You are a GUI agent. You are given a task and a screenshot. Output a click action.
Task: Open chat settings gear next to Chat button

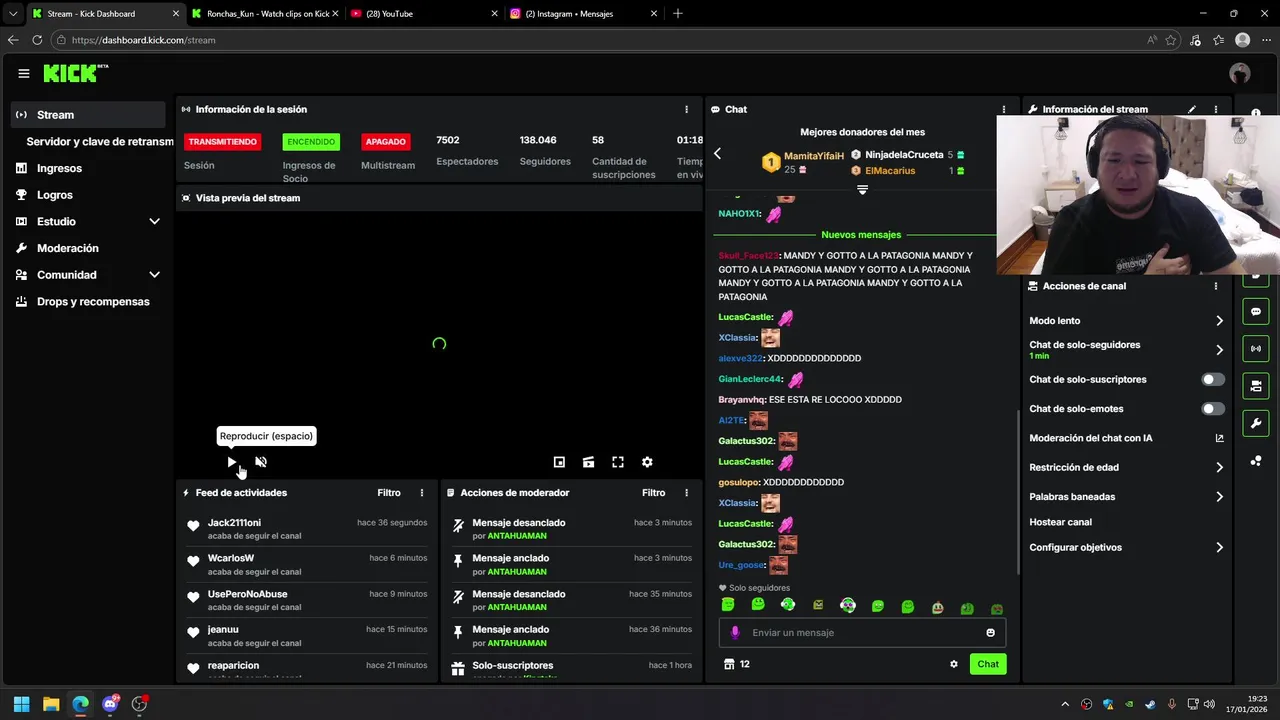[954, 664]
